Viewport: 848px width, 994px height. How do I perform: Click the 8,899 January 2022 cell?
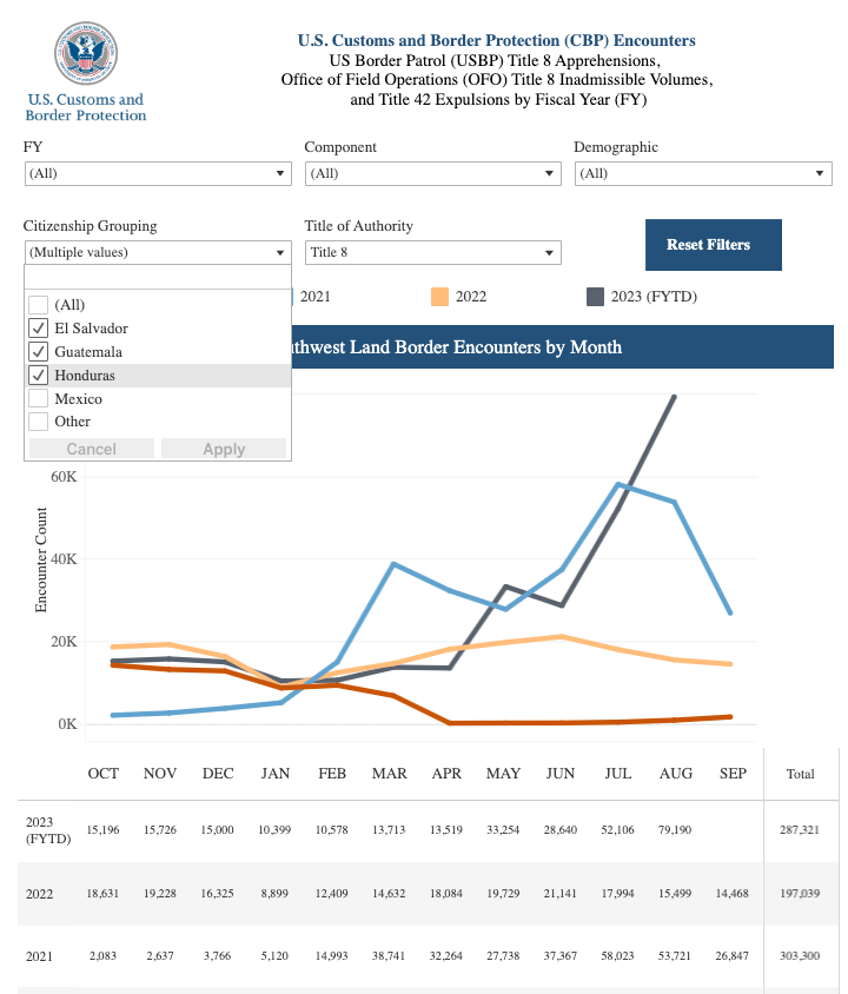[x=274, y=893]
